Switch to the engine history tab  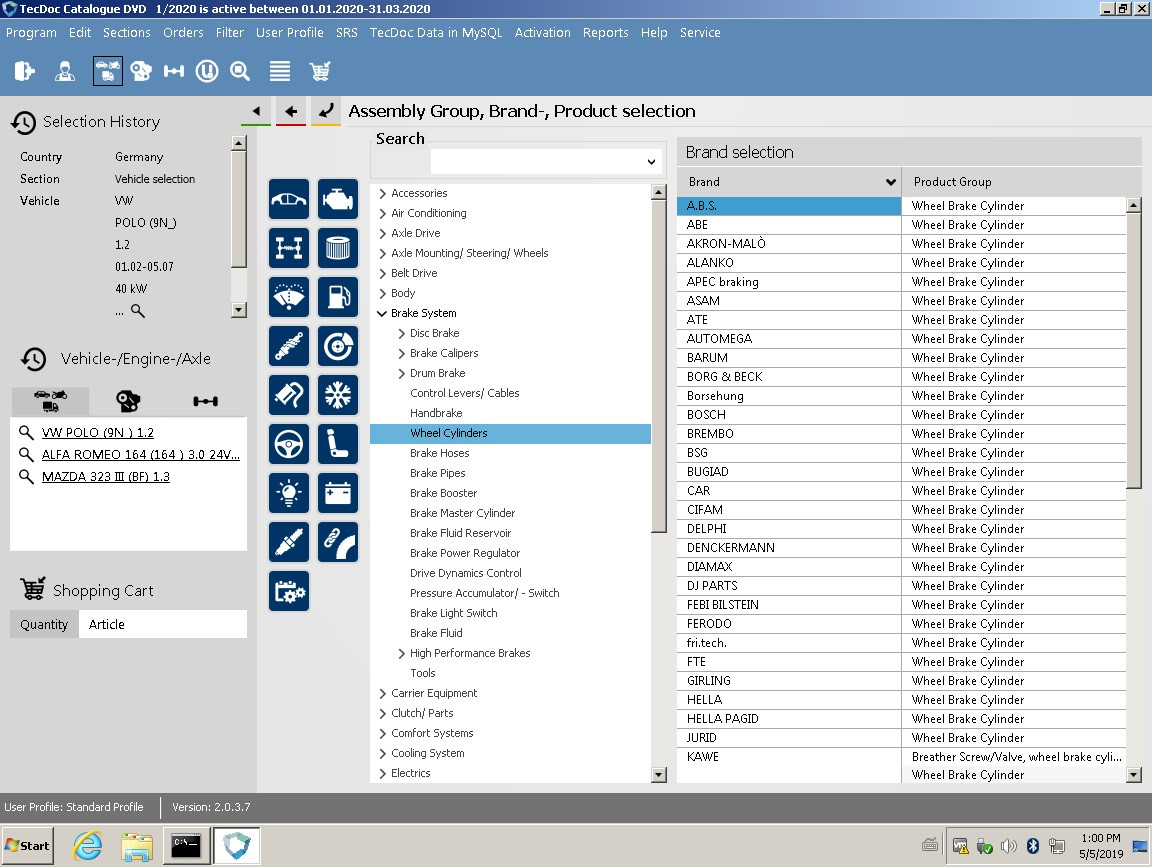[128, 401]
